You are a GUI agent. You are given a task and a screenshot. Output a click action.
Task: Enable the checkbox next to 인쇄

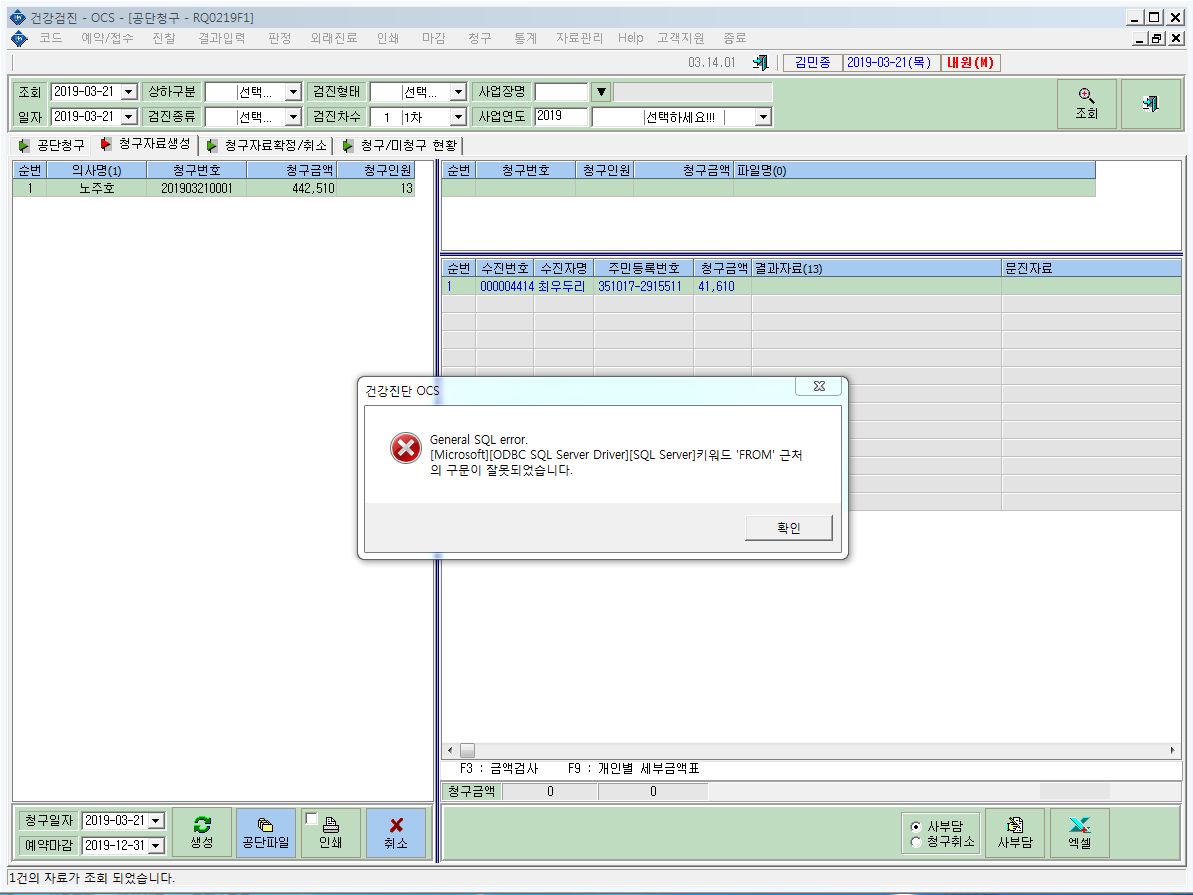[x=311, y=819]
